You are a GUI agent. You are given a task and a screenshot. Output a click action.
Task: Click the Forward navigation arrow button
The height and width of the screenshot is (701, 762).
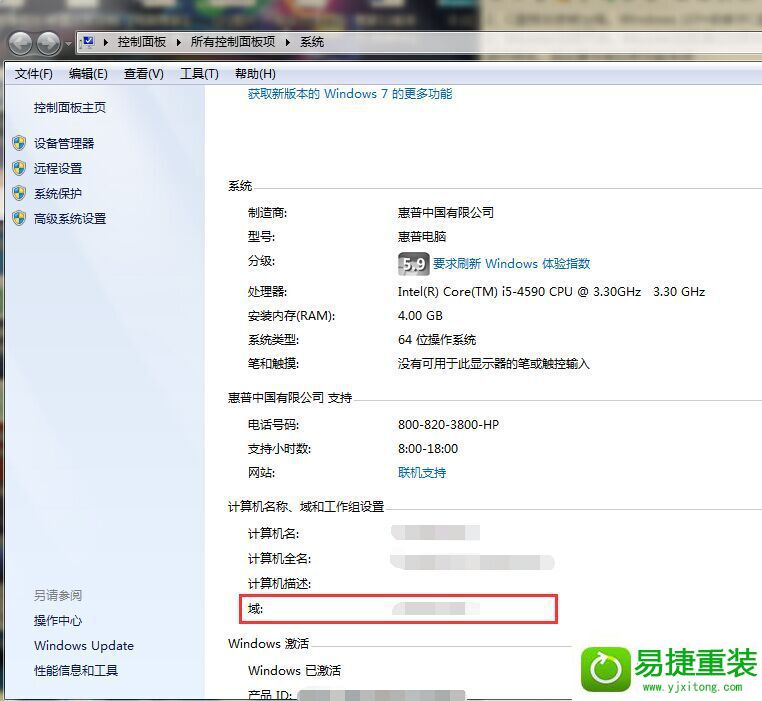point(49,44)
